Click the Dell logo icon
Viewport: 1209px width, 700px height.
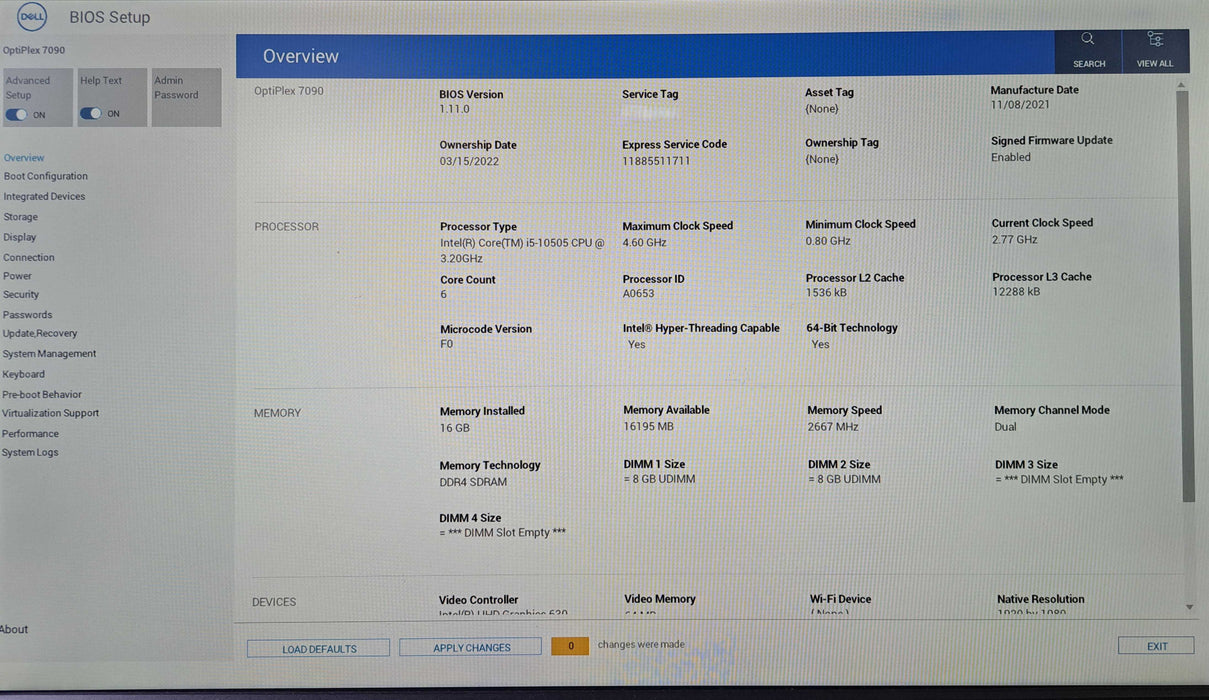click(32, 16)
